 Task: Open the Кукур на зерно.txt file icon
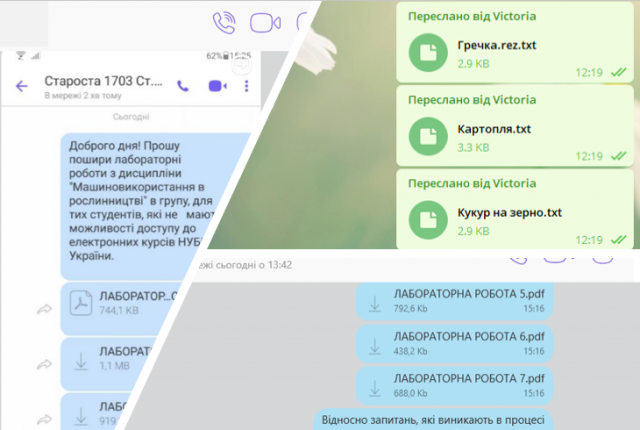tap(428, 220)
